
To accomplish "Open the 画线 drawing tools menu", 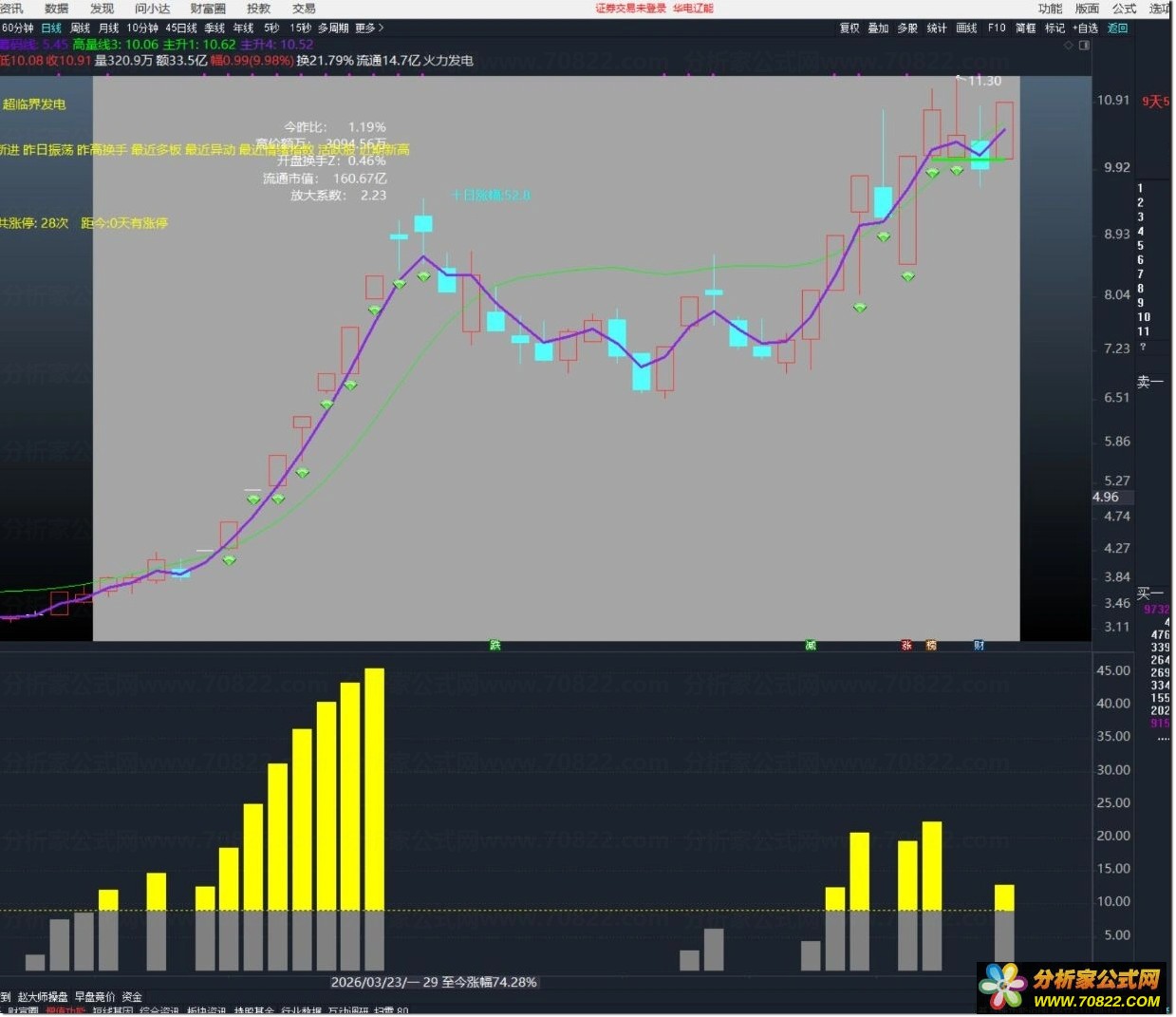I will point(966,28).
